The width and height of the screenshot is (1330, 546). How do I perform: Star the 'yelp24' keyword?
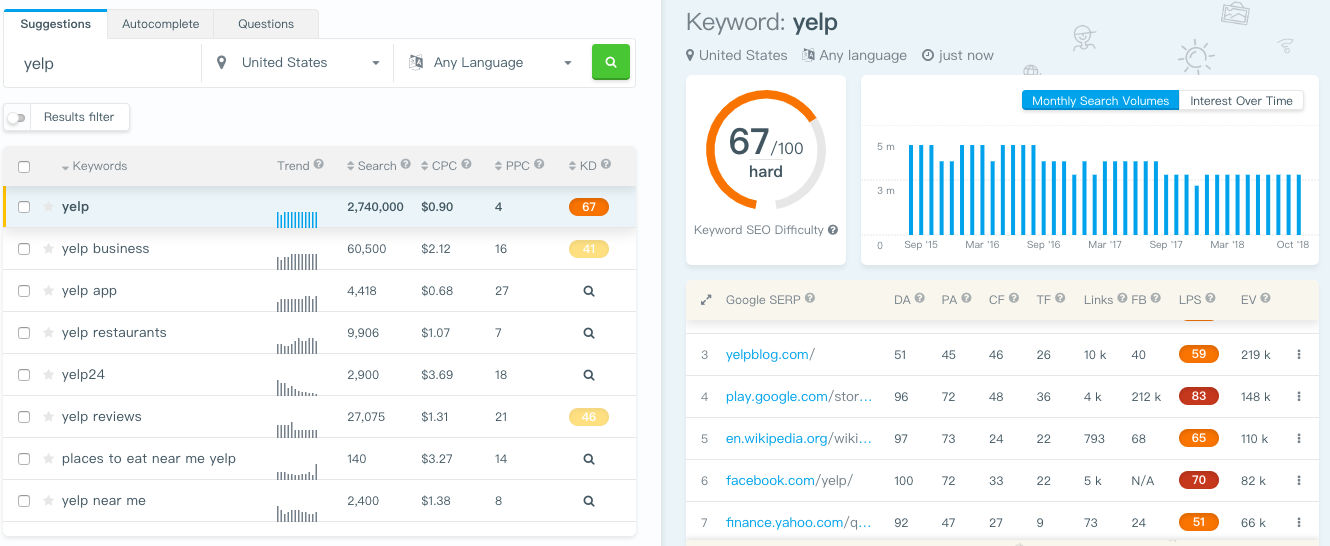coord(48,375)
